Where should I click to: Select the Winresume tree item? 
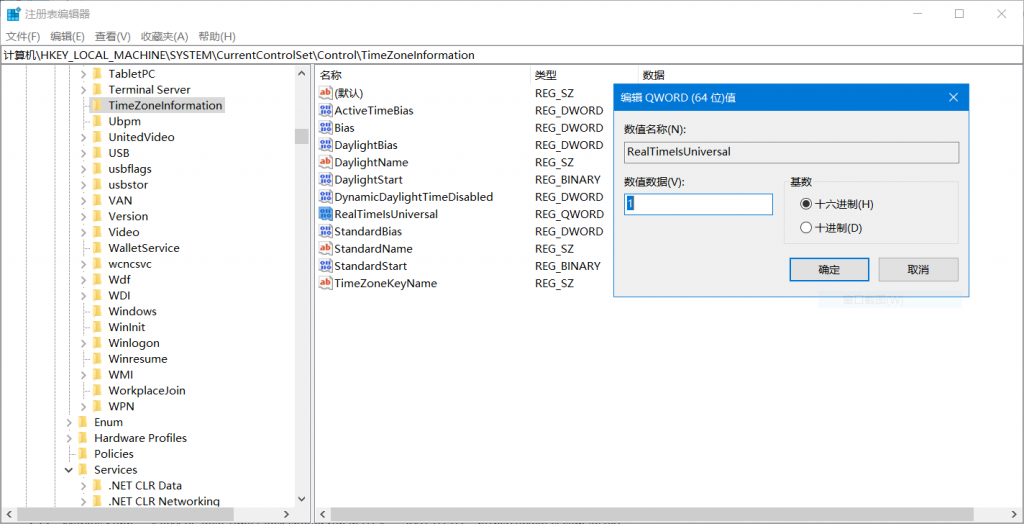[138, 359]
